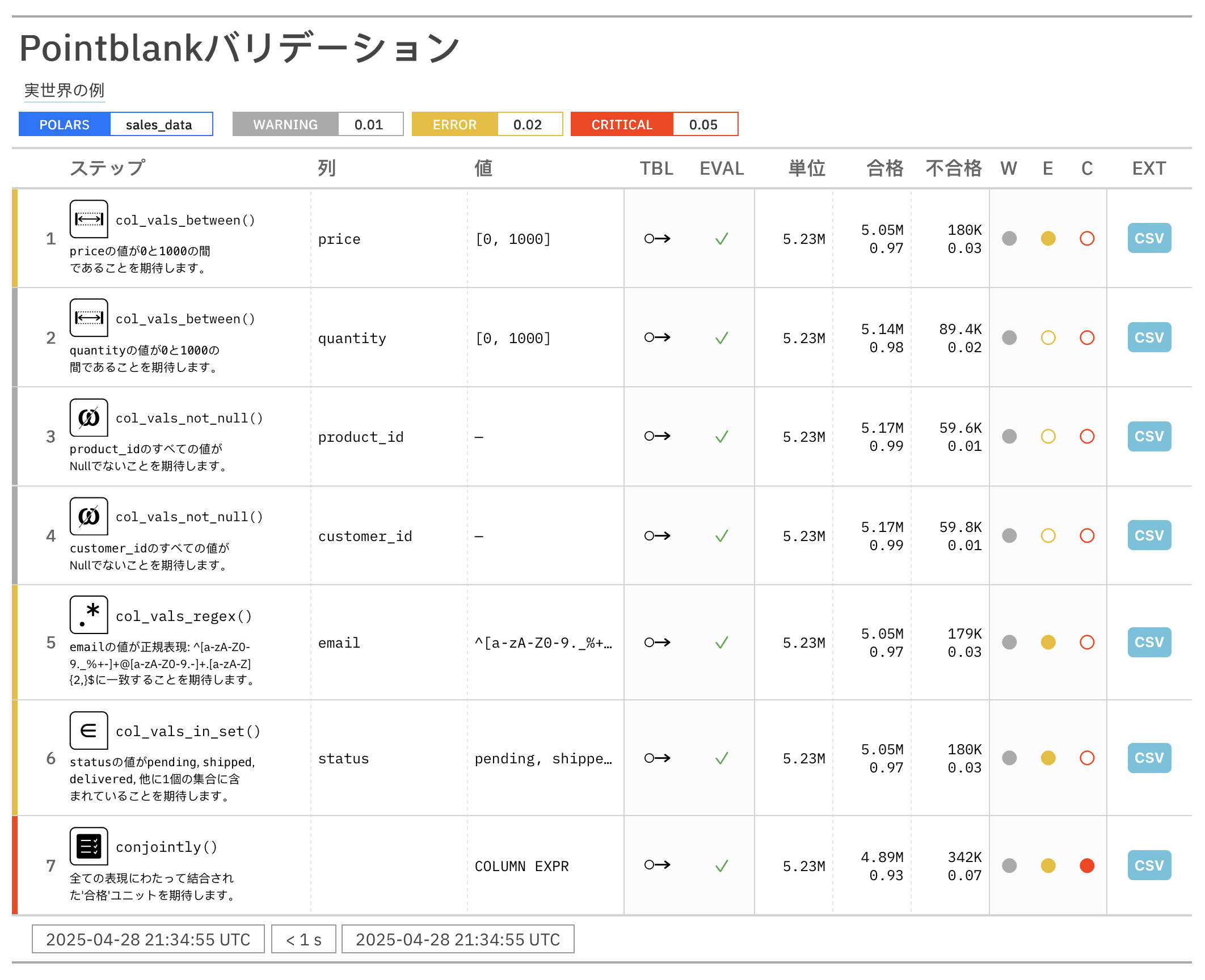
Task: Click the filled red critical dot in step 7
Action: (x=1086, y=865)
